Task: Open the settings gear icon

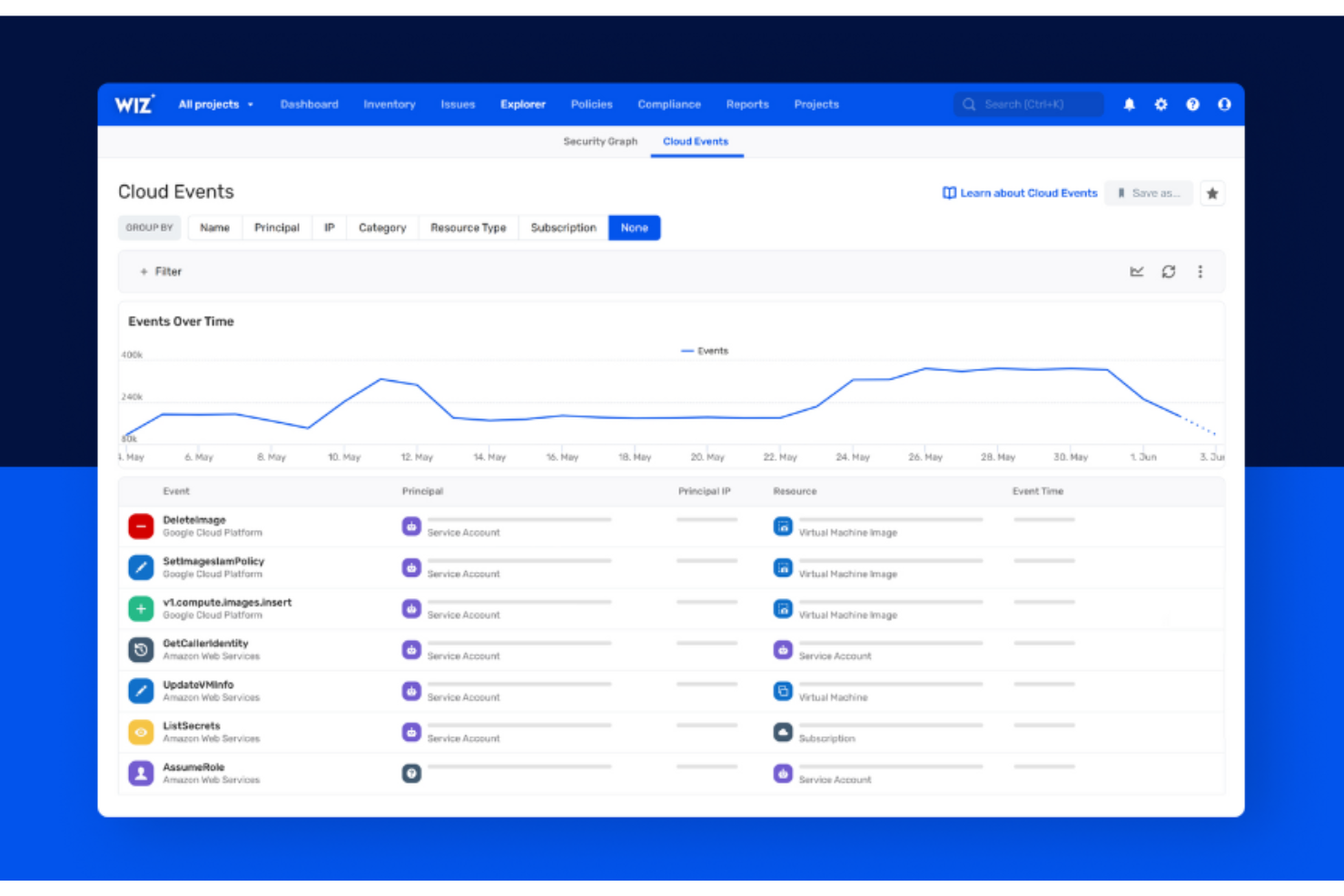Action: [x=1161, y=104]
